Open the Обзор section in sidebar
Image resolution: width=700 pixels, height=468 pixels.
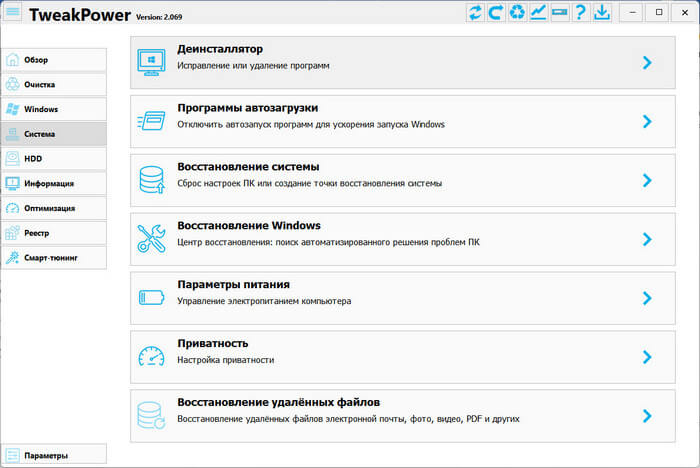point(53,60)
